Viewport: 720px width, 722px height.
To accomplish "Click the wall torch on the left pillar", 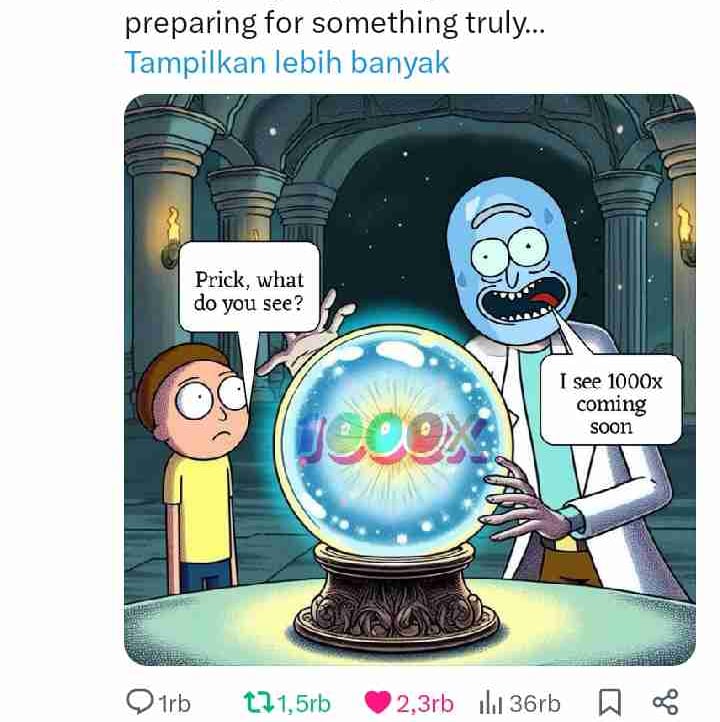I will point(171,237).
